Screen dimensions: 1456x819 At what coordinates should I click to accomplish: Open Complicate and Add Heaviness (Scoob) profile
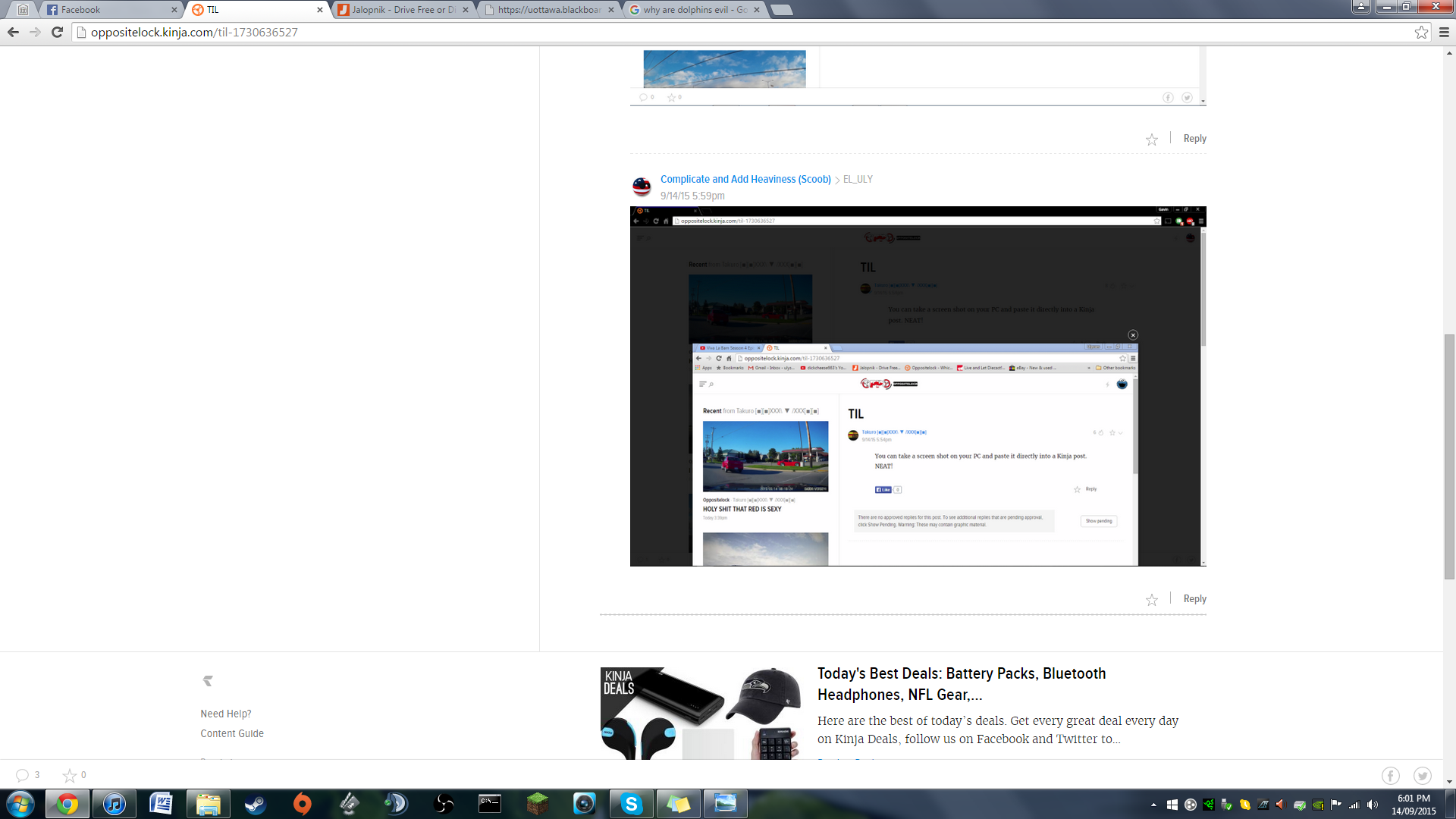(x=745, y=180)
